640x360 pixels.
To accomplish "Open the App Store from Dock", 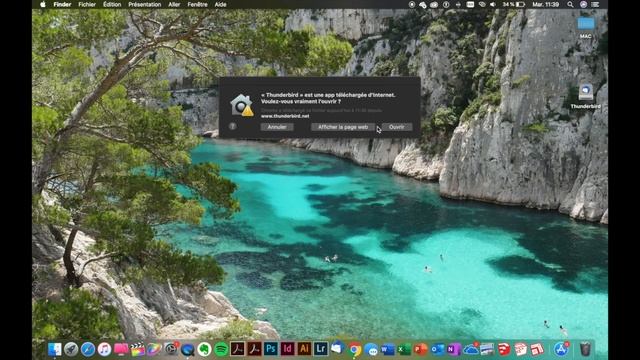I will coord(561,349).
